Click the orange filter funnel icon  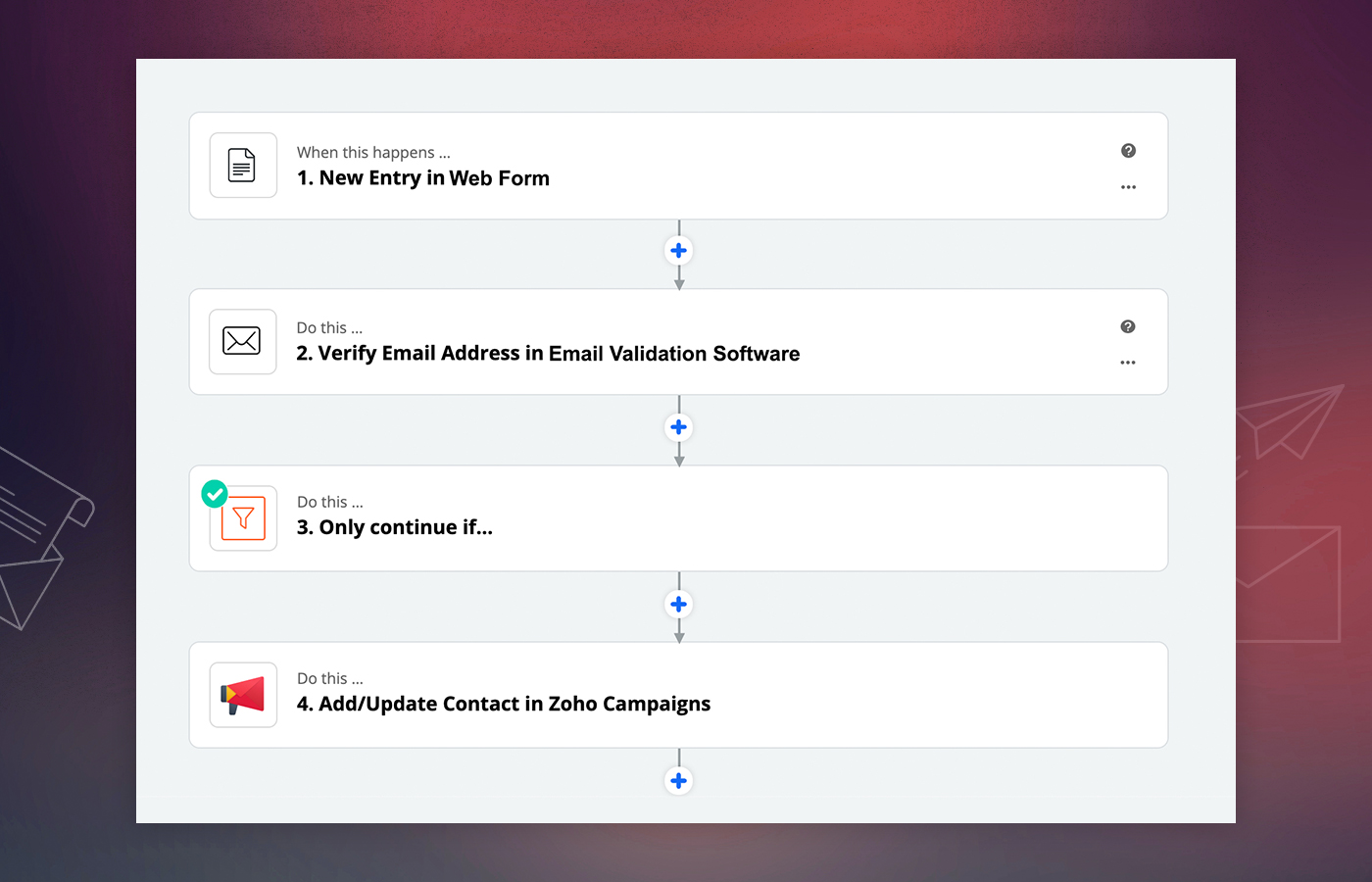(244, 518)
